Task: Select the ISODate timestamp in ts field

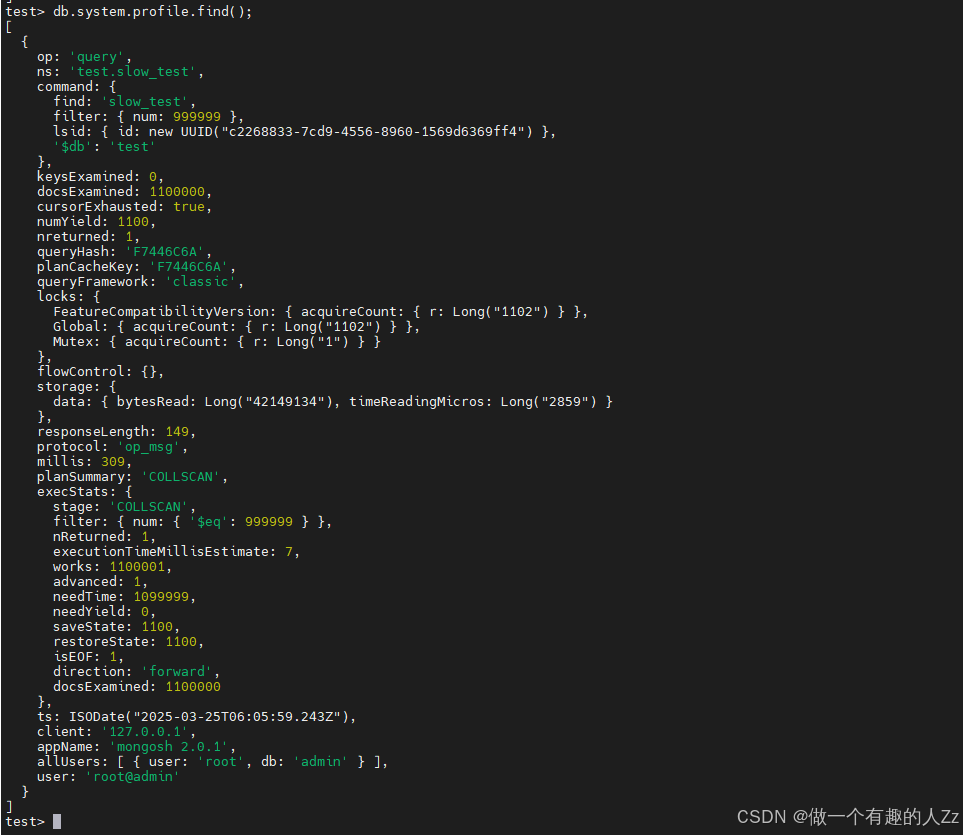Action: (x=212, y=716)
